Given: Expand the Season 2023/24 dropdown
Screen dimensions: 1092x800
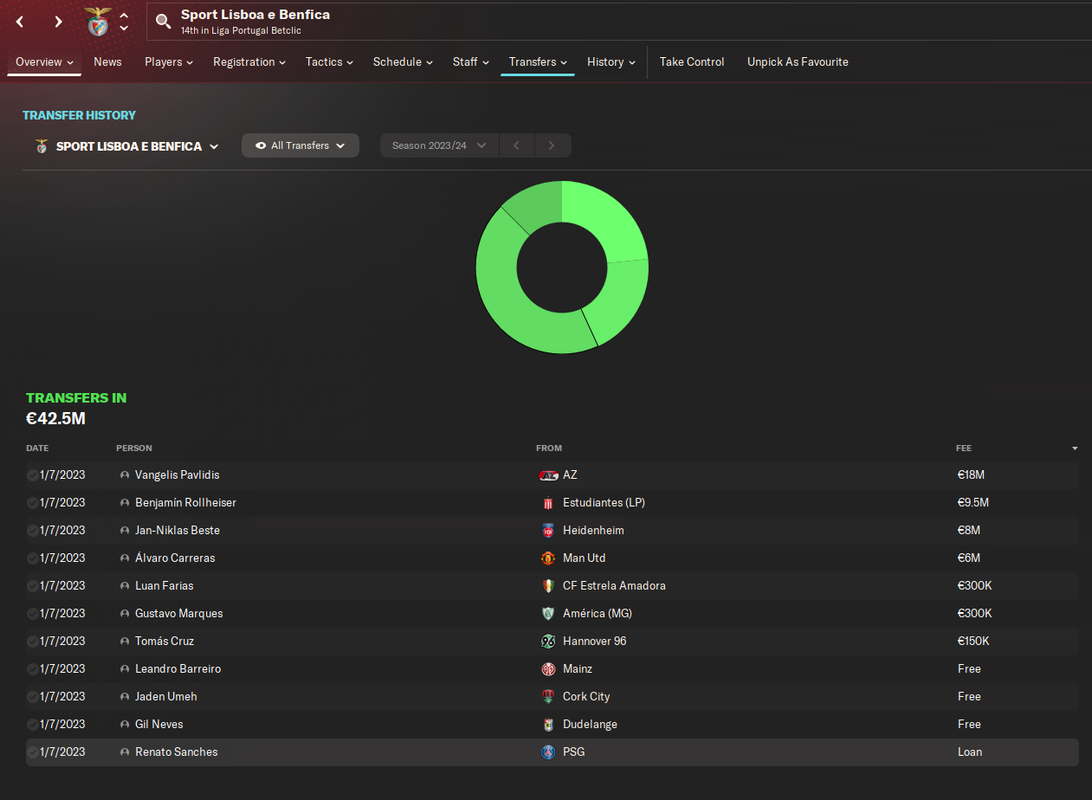Looking at the screenshot, I should tap(439, 146).
